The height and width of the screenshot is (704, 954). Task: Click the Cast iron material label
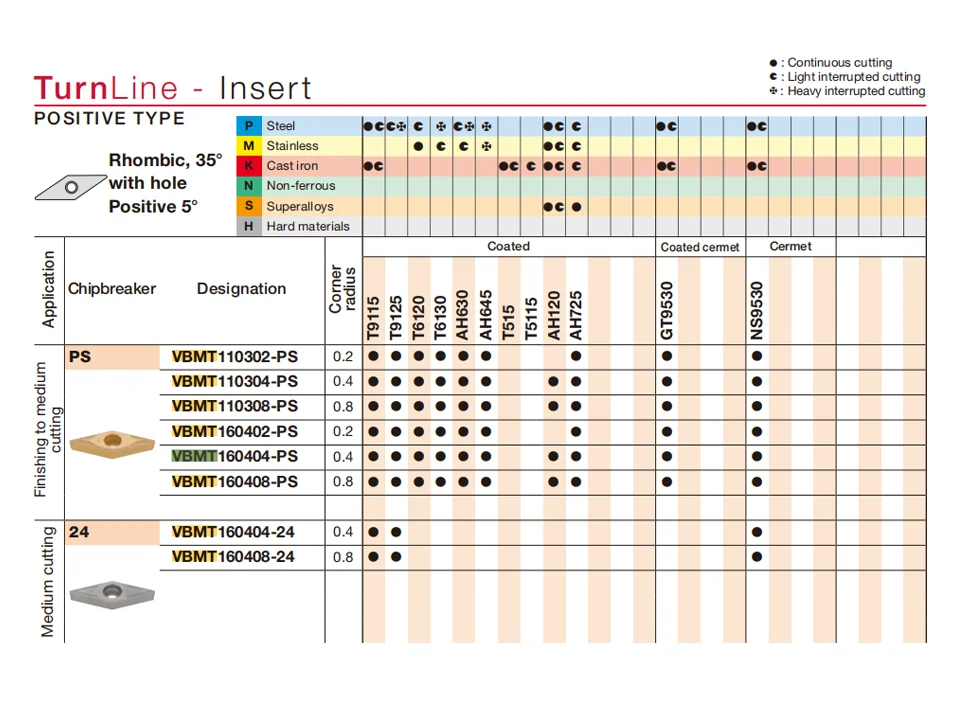click(292, 166)
